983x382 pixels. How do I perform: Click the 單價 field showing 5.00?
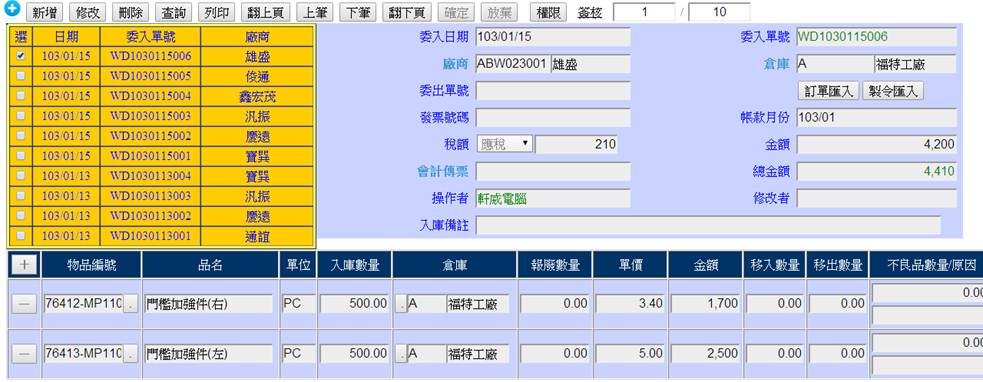point(630,354)
